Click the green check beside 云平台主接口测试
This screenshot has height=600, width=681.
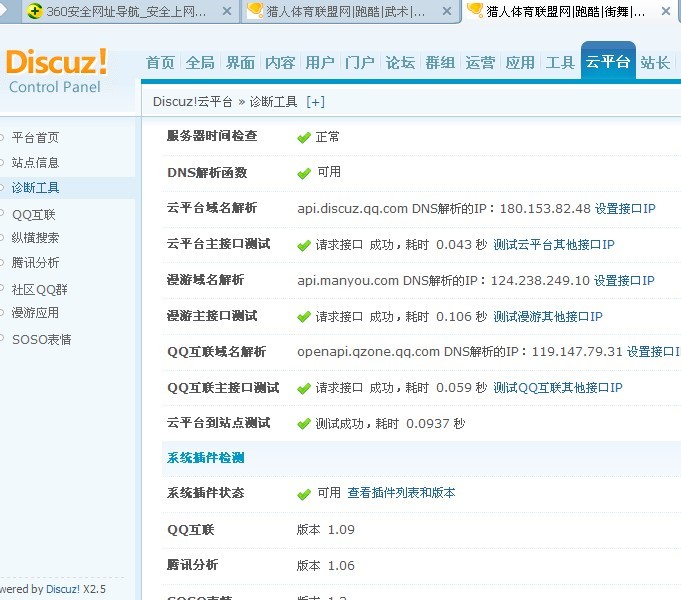304,245
